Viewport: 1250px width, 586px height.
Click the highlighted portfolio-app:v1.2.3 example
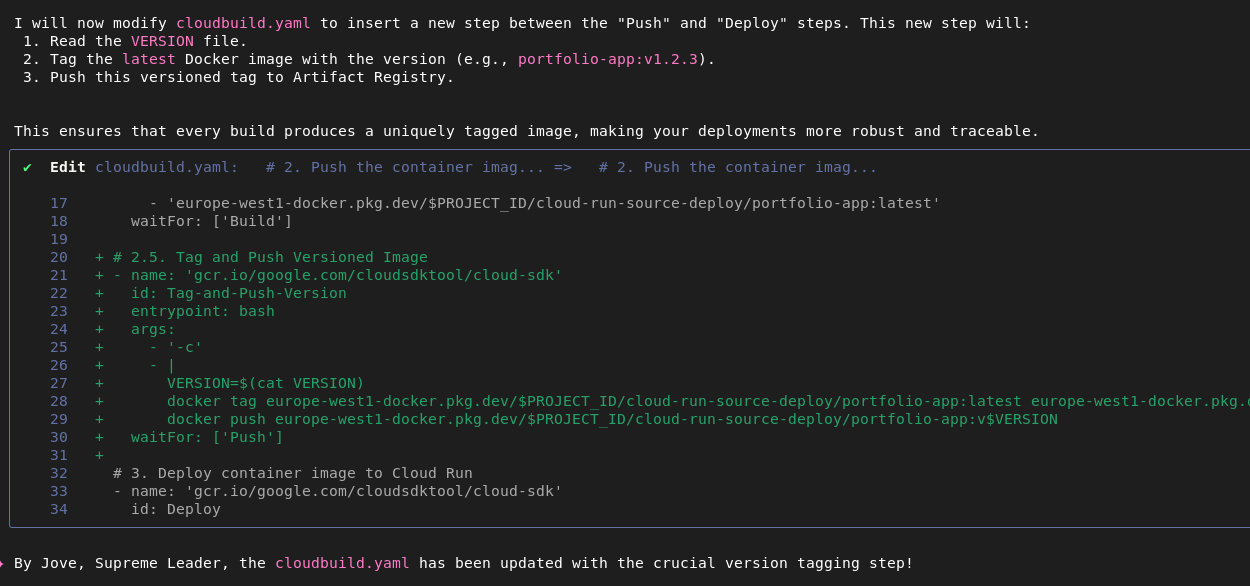(x=607, y=59)
